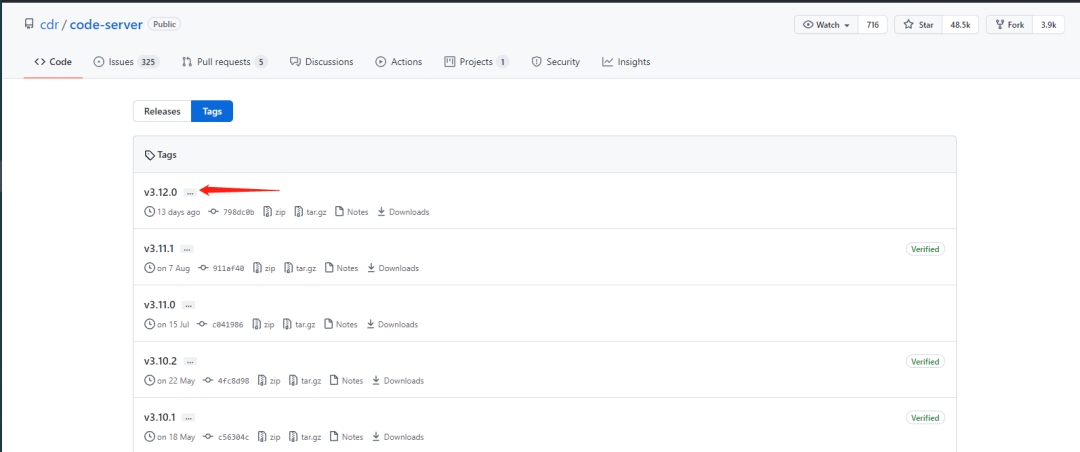Image resolution: width=1080 pixels, height=452 pixels.
Task: Switch to the Code tab
Action: click(x=53, y=62)
